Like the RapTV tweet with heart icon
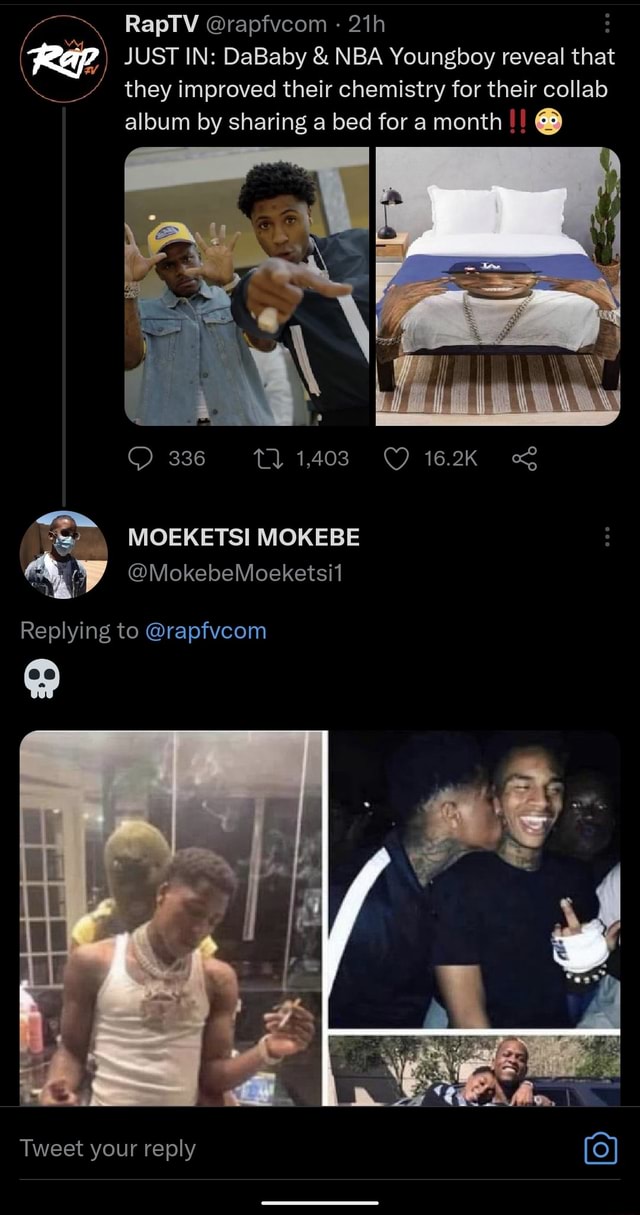Viewport: 640px width, 1215px height. tap(397, 459)
